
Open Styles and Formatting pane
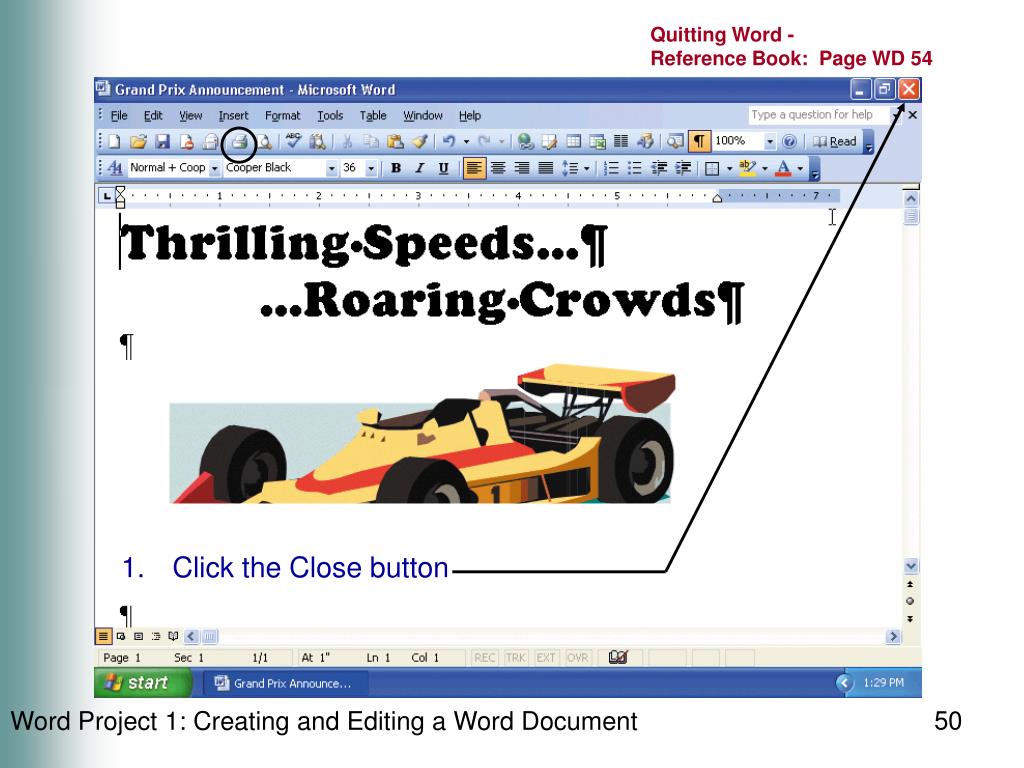tap(115, 168)
